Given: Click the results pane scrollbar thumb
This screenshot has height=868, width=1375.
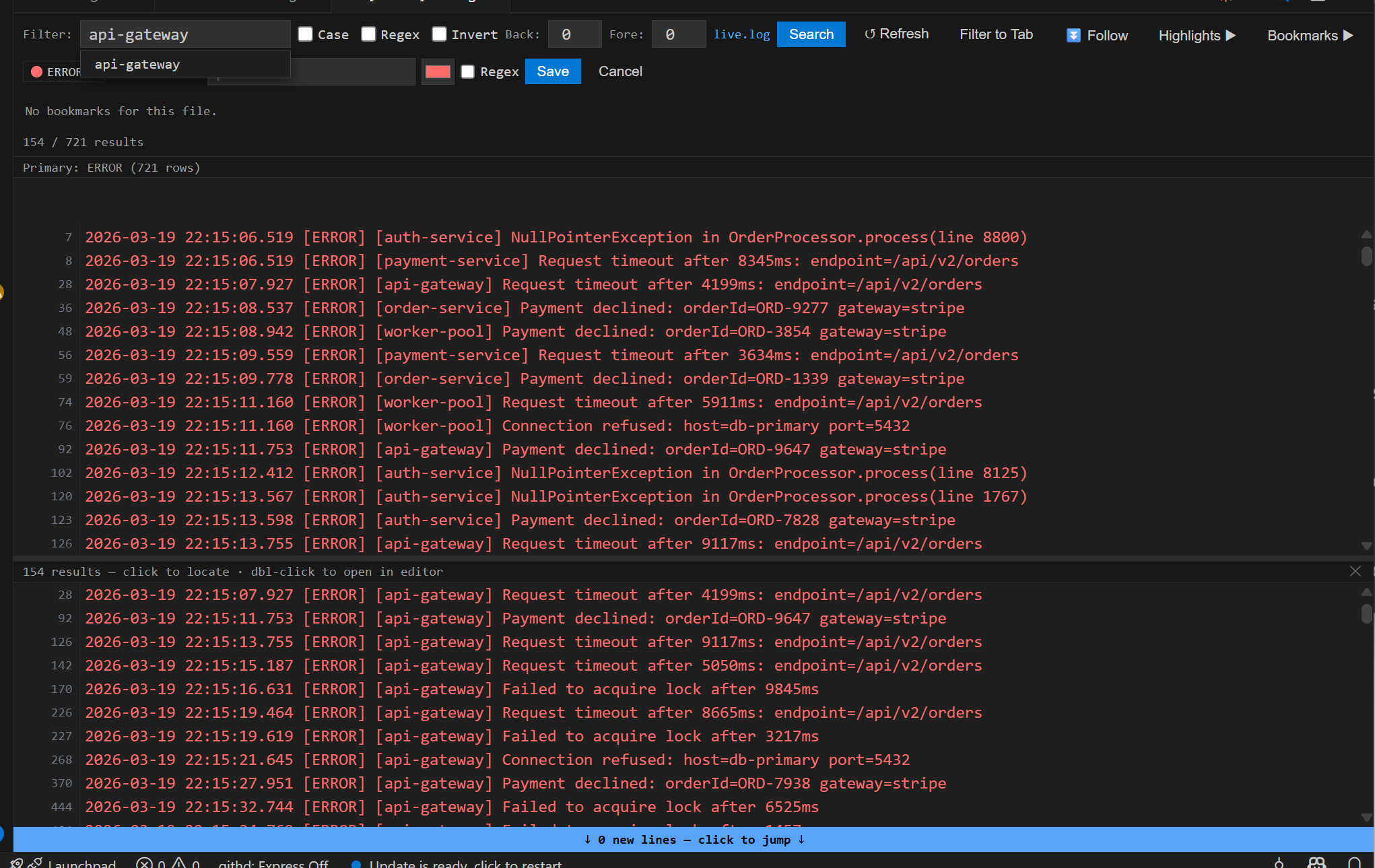Looking at the screenshot, I should (1366, 613).
